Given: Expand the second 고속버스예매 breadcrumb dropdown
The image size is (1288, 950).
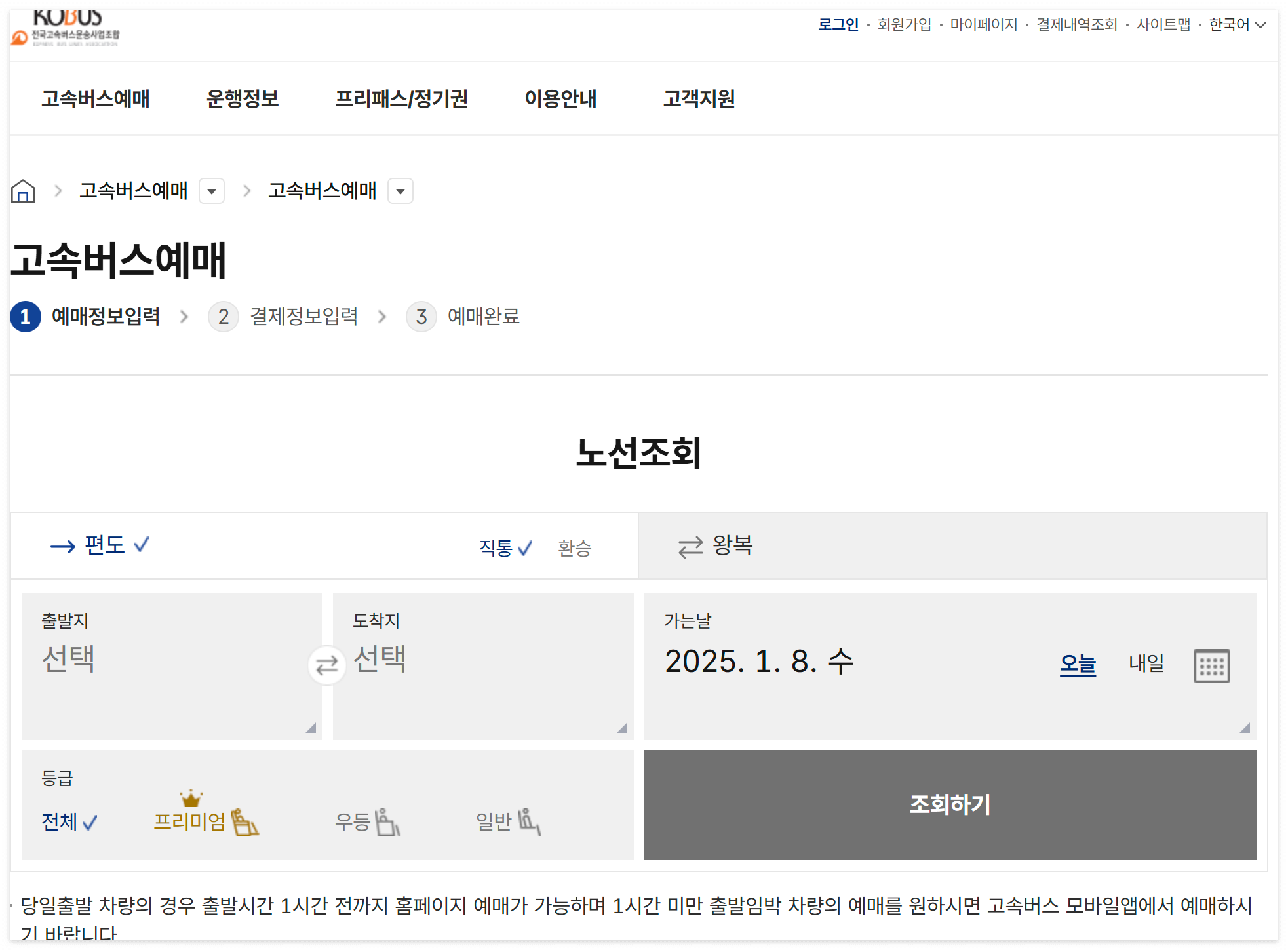Looking at the screenshot, I should click(400, 191).
